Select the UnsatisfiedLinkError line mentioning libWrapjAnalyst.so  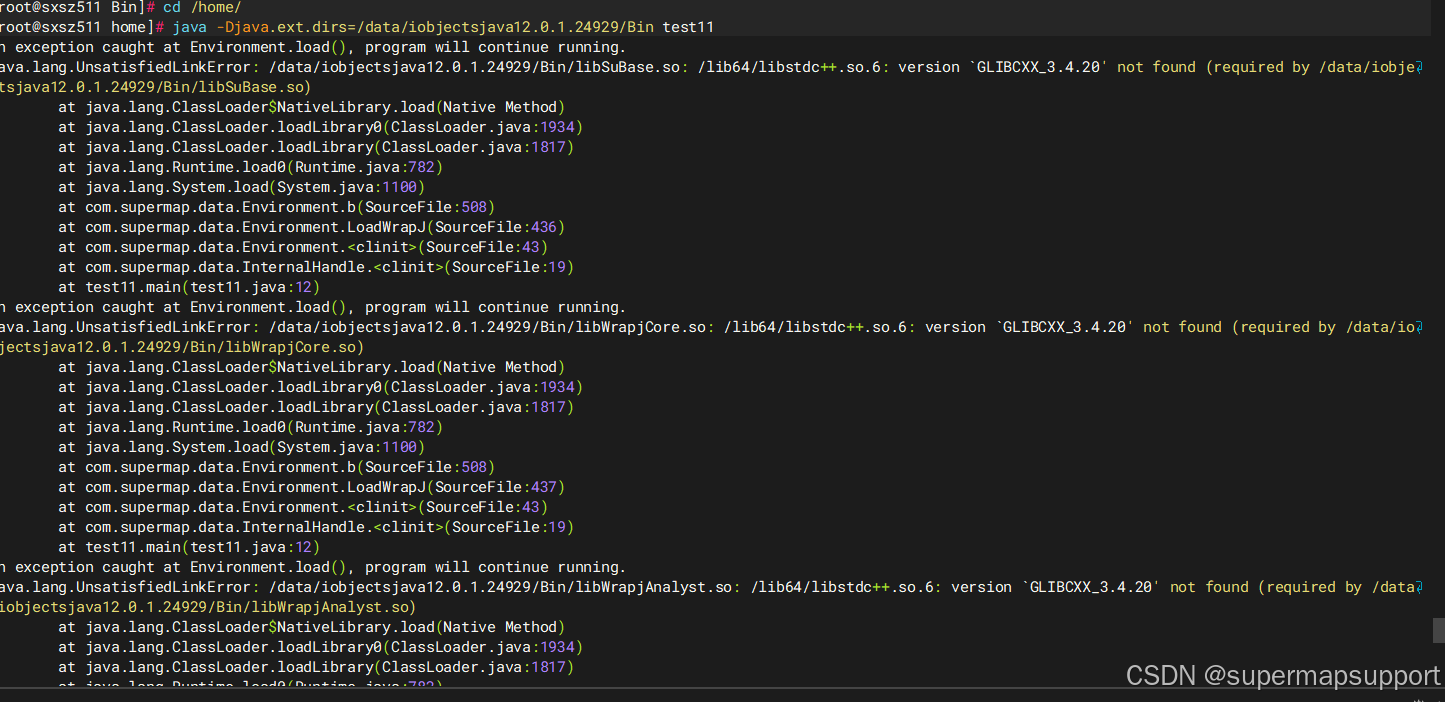pyautogui.click(x=710, y=587)
